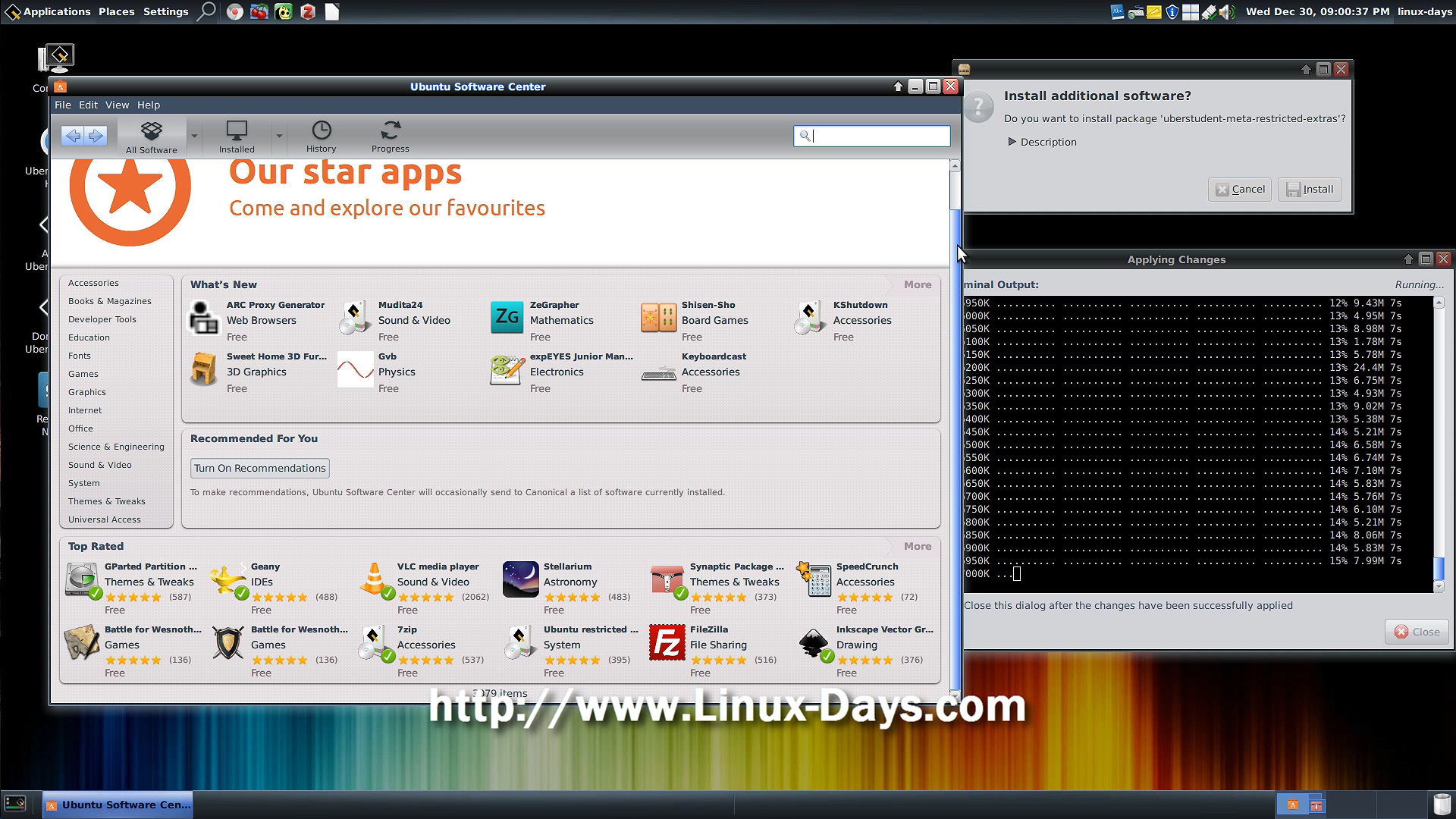Open the SpeedCrunch icon
This screenshot has width=1456, height=819.
point(814,579)
